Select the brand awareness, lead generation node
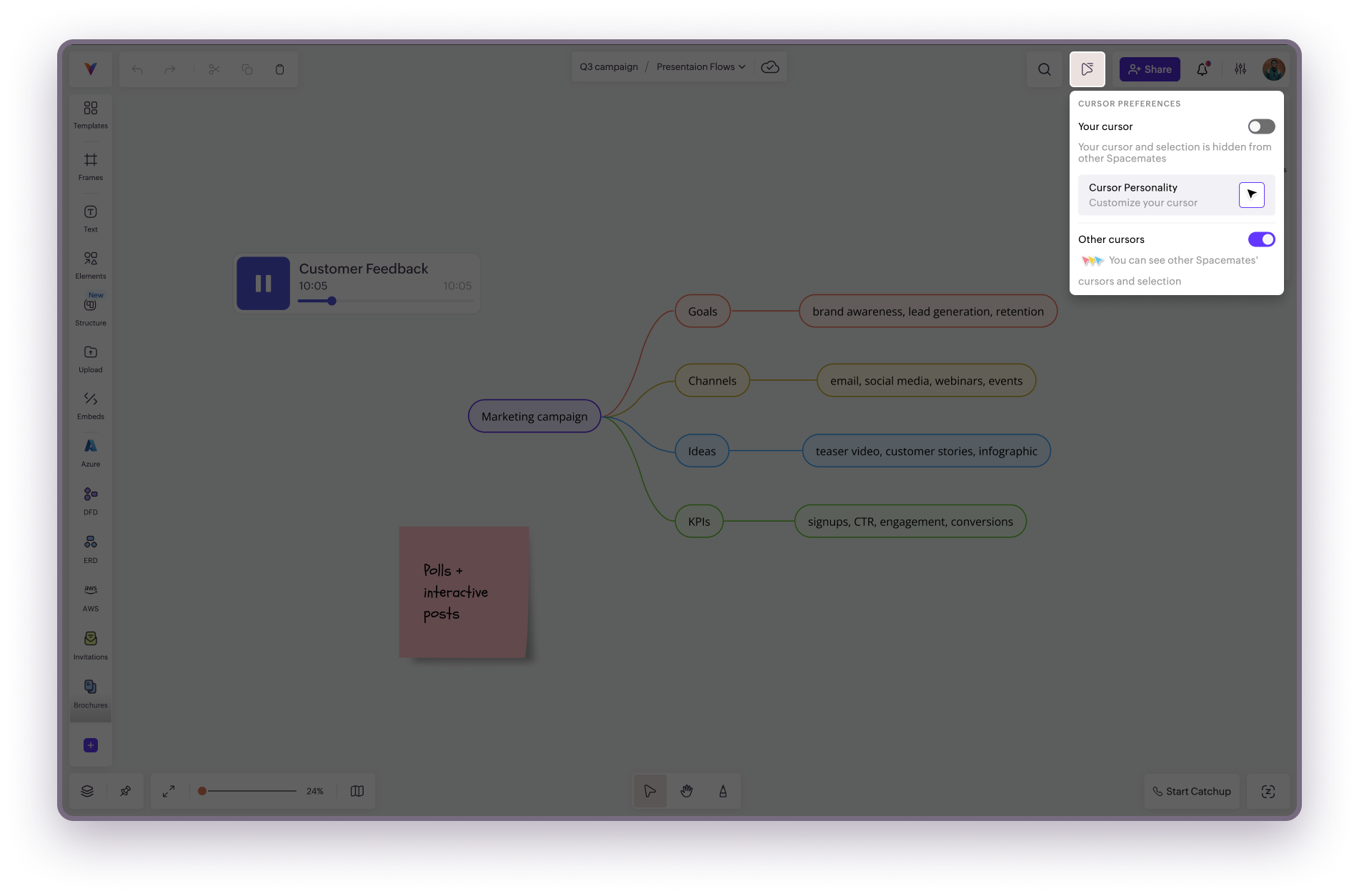The width and height of the screenshot is (1359, 896). 928,312
